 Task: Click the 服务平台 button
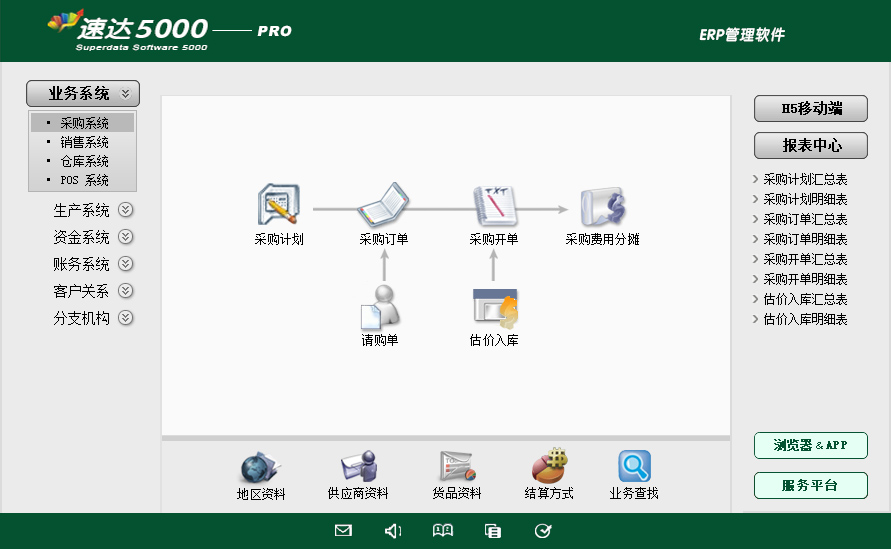(811, 485)
